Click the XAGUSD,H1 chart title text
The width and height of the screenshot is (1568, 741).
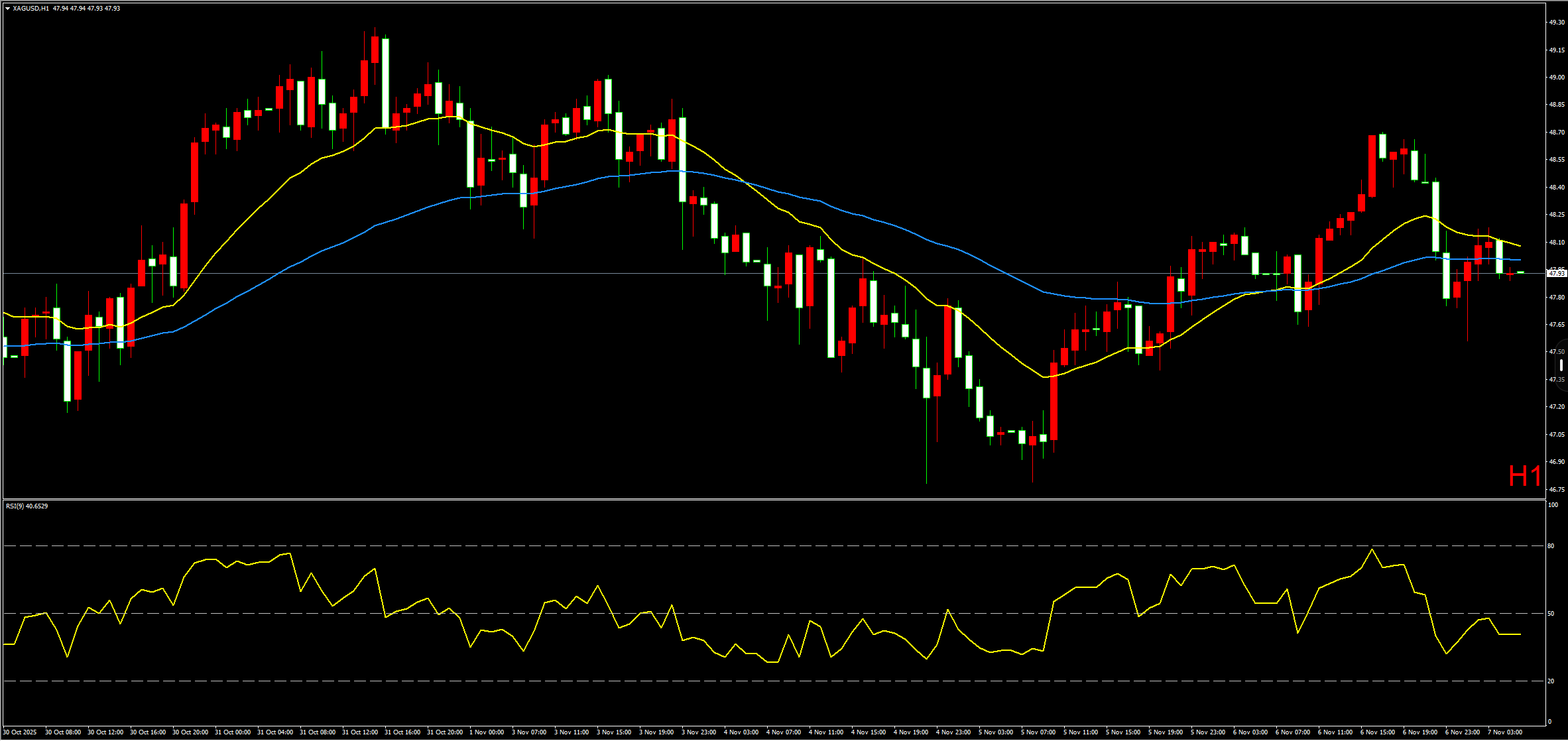tap(30, 9)
